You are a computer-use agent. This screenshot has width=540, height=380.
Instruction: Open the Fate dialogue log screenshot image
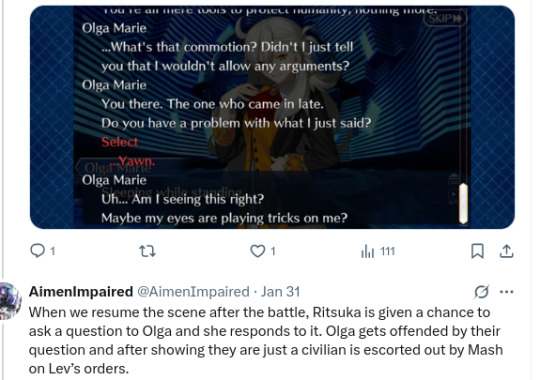pyautogui.click(x=272, y=117)
